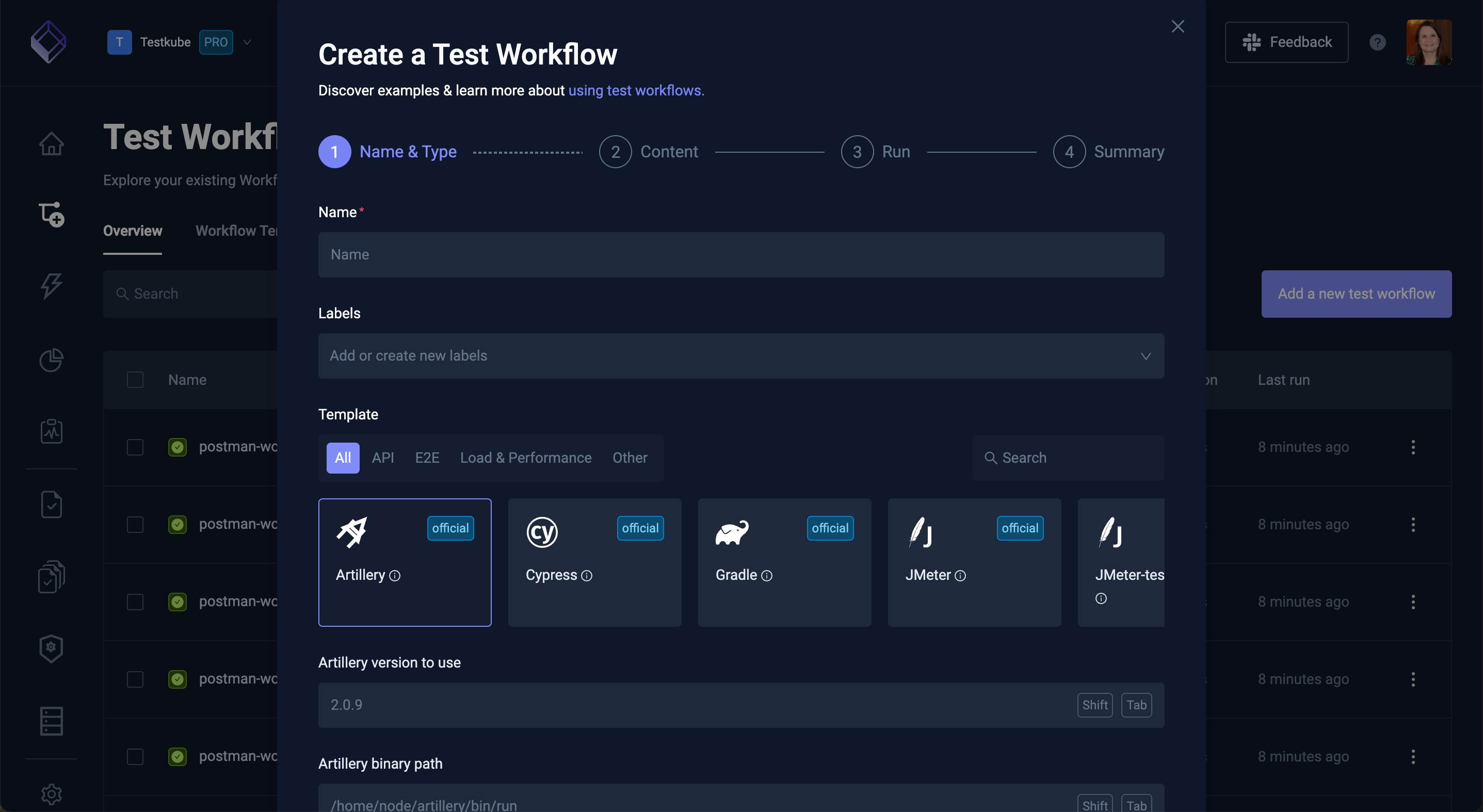Go to step 3 Run
1483x812 pixels.
click(x=876, y=152)
